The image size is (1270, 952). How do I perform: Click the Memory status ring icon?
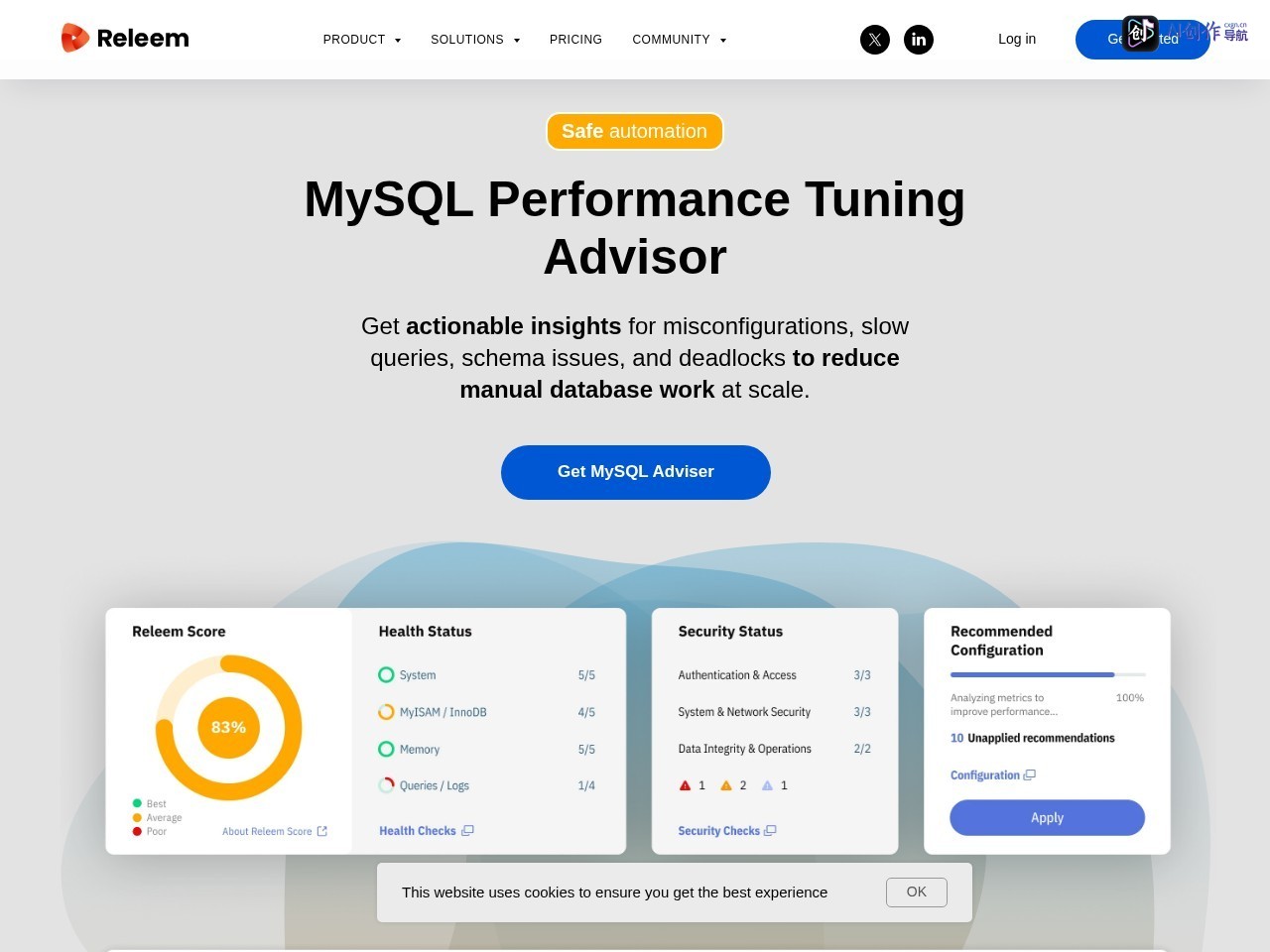[386, 749]
